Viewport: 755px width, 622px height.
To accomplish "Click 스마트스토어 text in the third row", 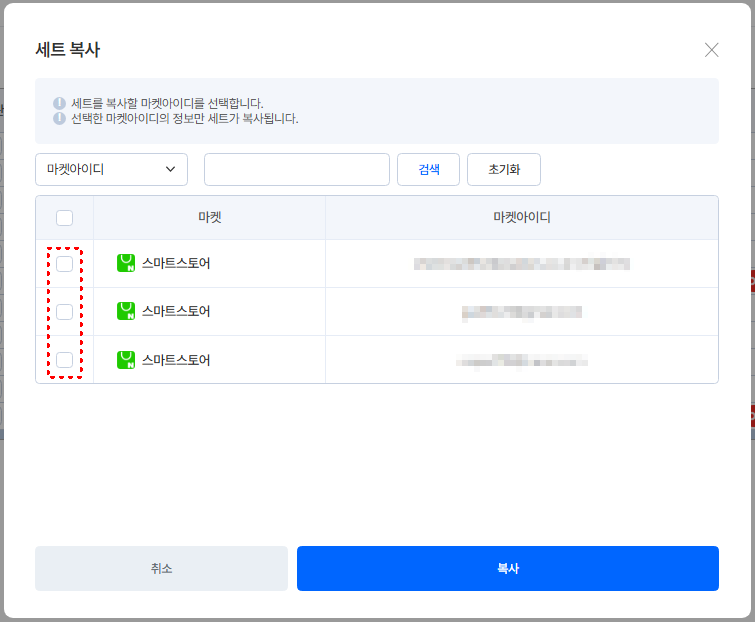I will [x=176, y=360].
